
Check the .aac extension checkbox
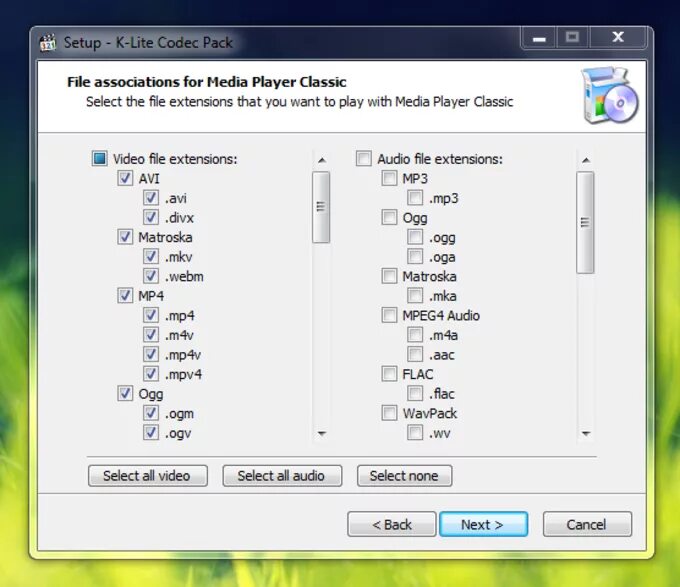tap(415, 354)
